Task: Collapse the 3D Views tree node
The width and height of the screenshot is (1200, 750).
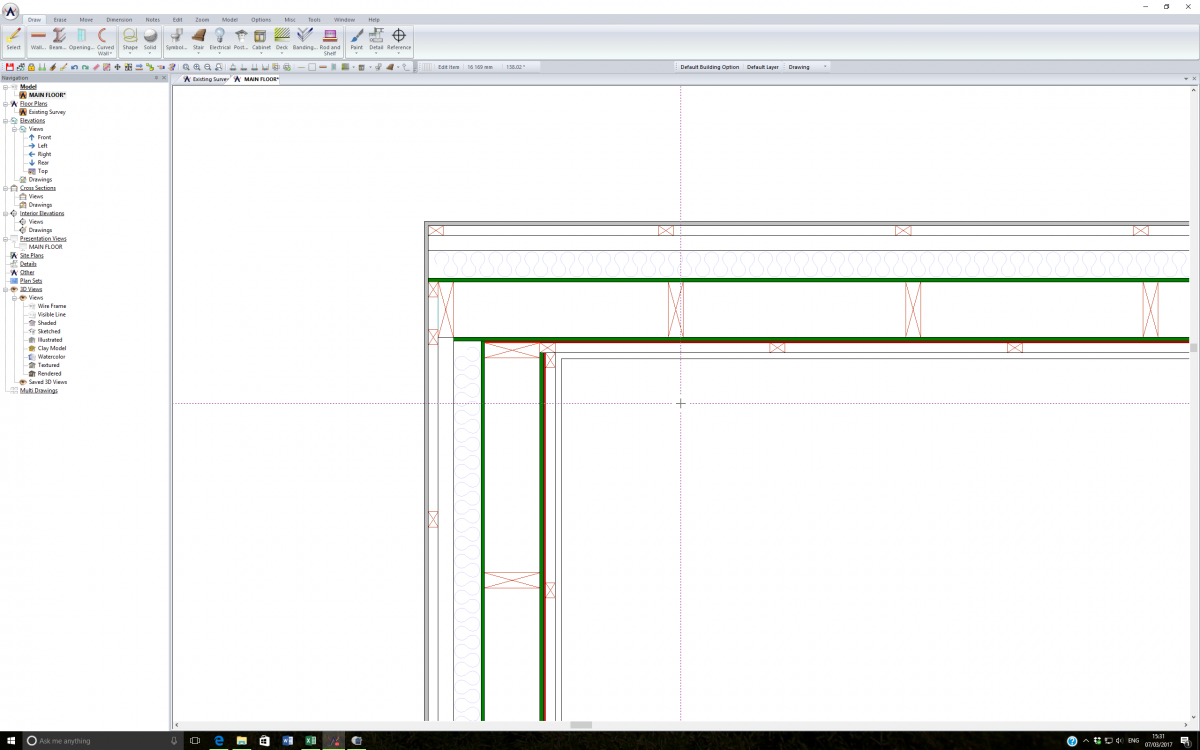Action: point(5,289)
